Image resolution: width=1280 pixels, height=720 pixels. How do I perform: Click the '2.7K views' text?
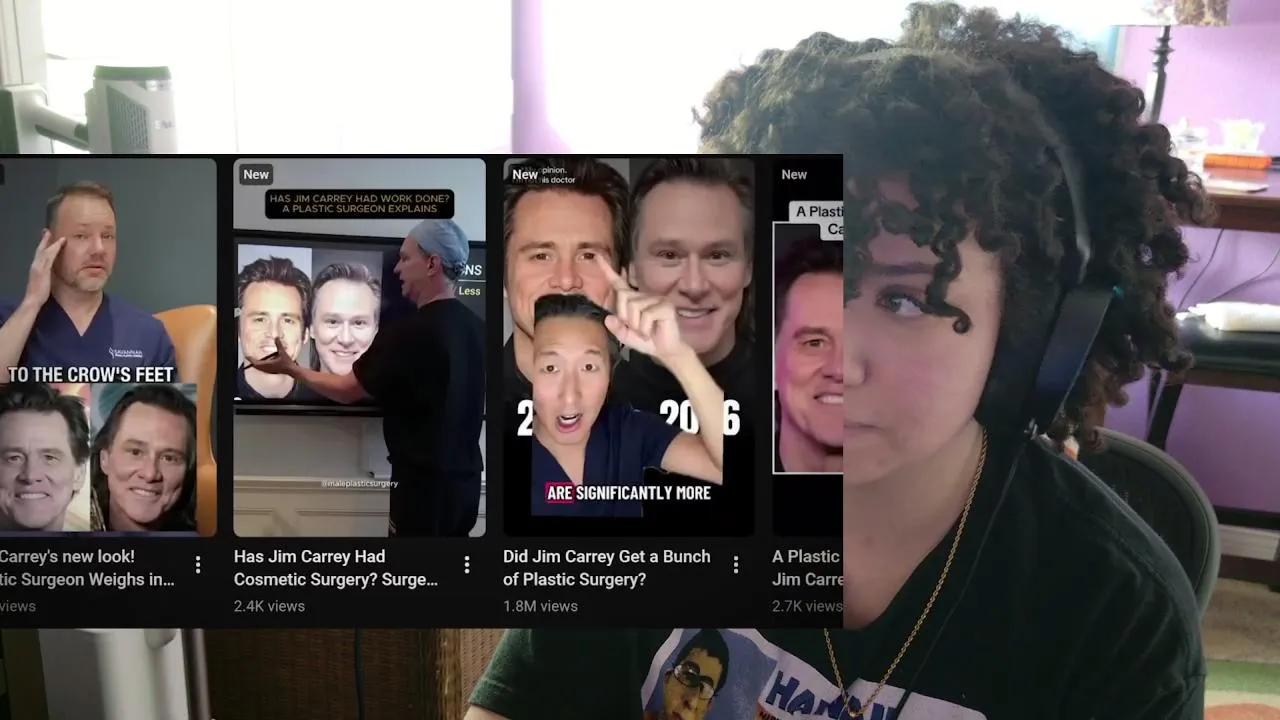click(807, 606)
